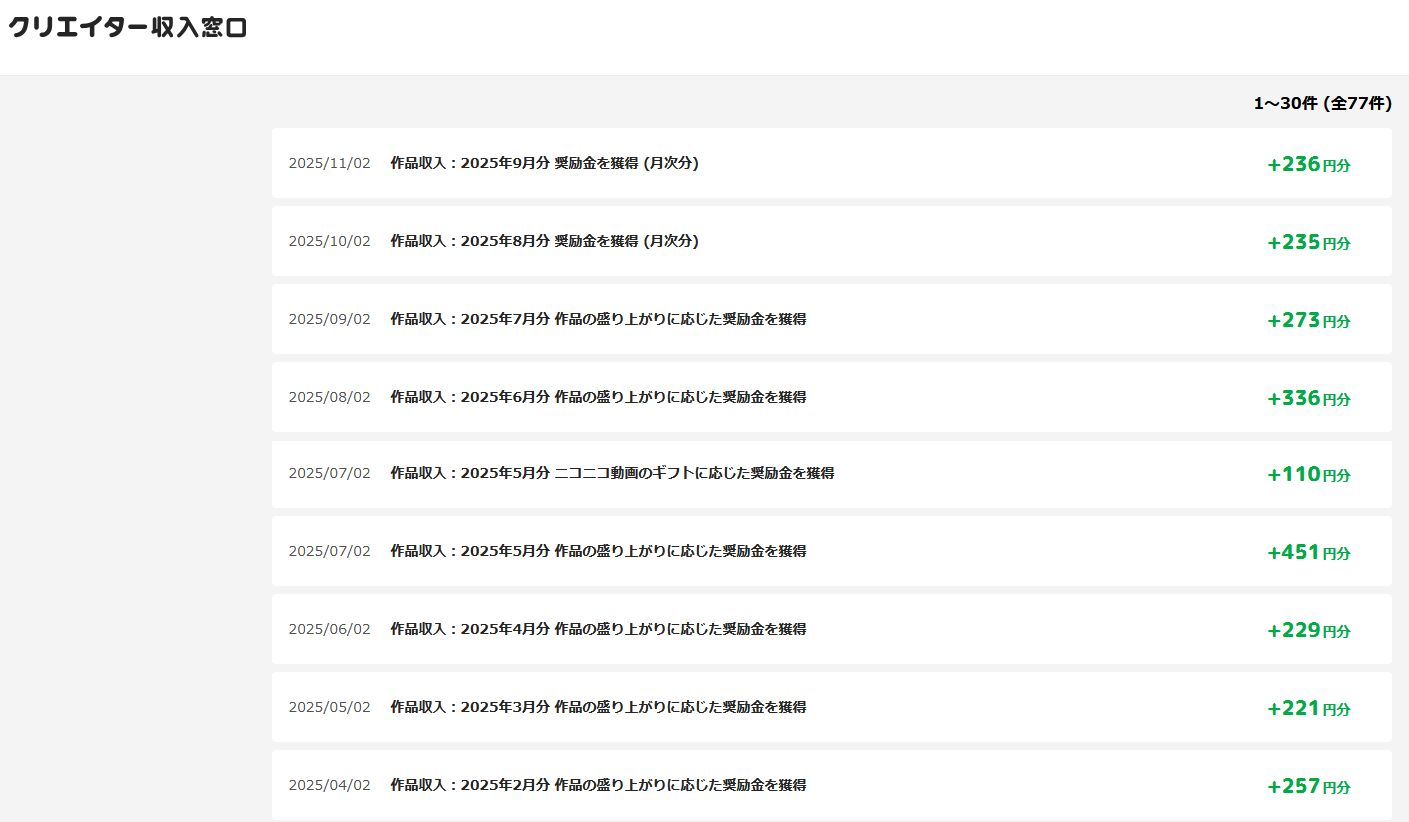
Task: Select the 2025年7月分 作品の盛り上がり entry text
Action: click(x=598, y=319)
